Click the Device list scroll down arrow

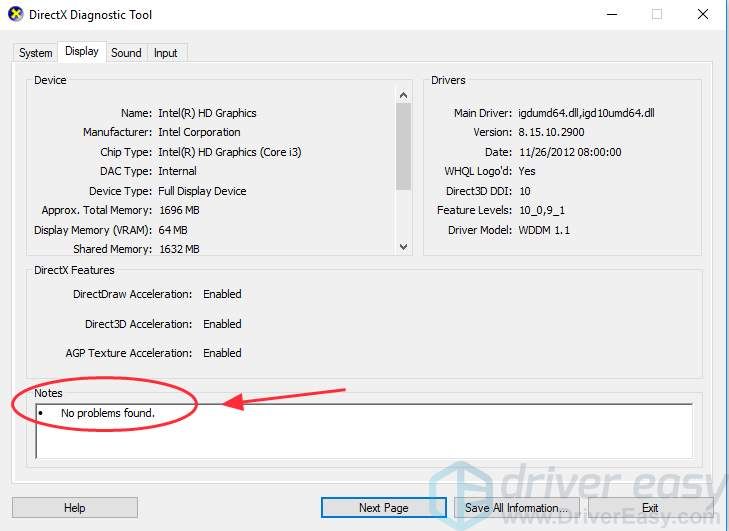pyautogui.click(x=404, y=246)
